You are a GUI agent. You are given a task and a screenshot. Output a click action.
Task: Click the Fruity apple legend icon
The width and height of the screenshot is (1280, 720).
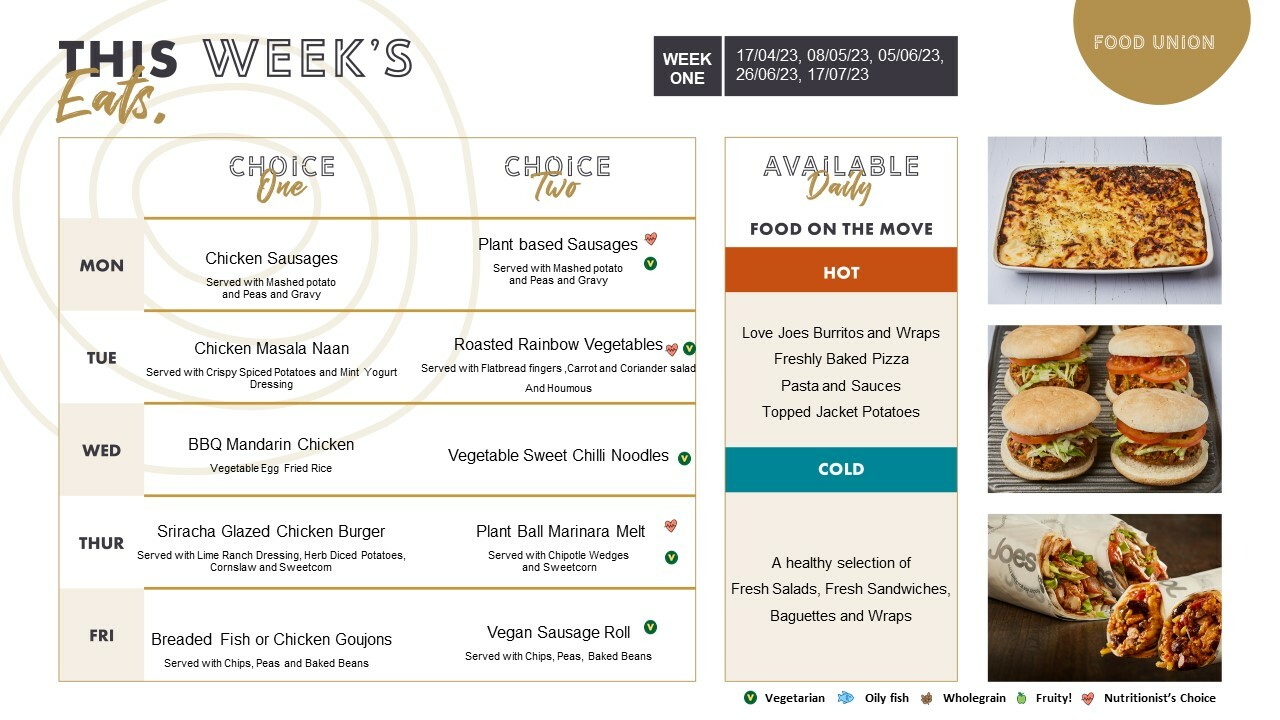[x=1022, y=698]
